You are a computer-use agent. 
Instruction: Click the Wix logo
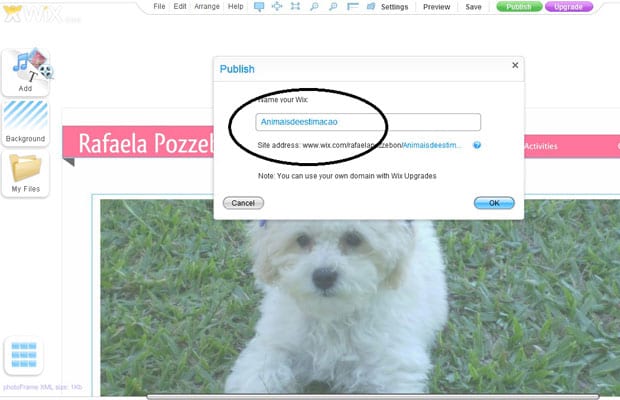tap(33, 14)
